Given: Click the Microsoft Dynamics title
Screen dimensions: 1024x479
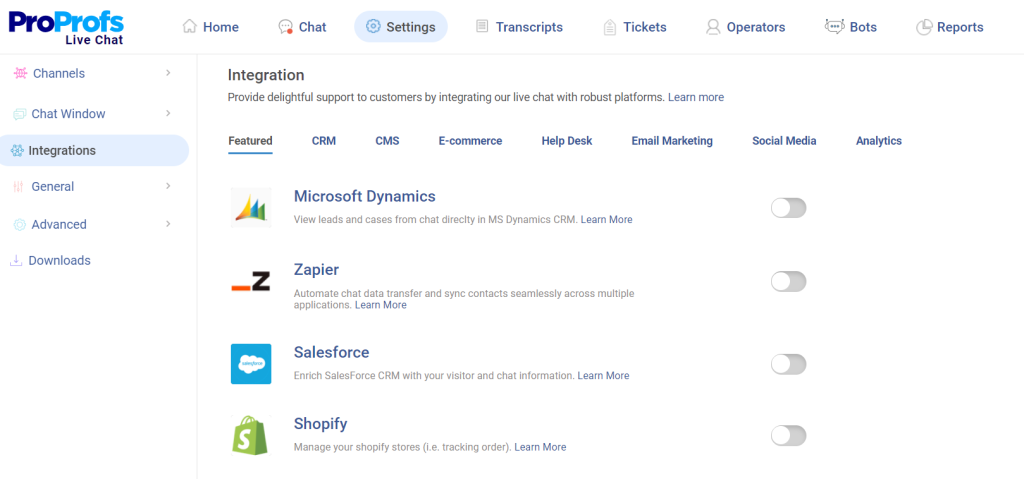Looking at the screenshot, I should pos(364,196).
